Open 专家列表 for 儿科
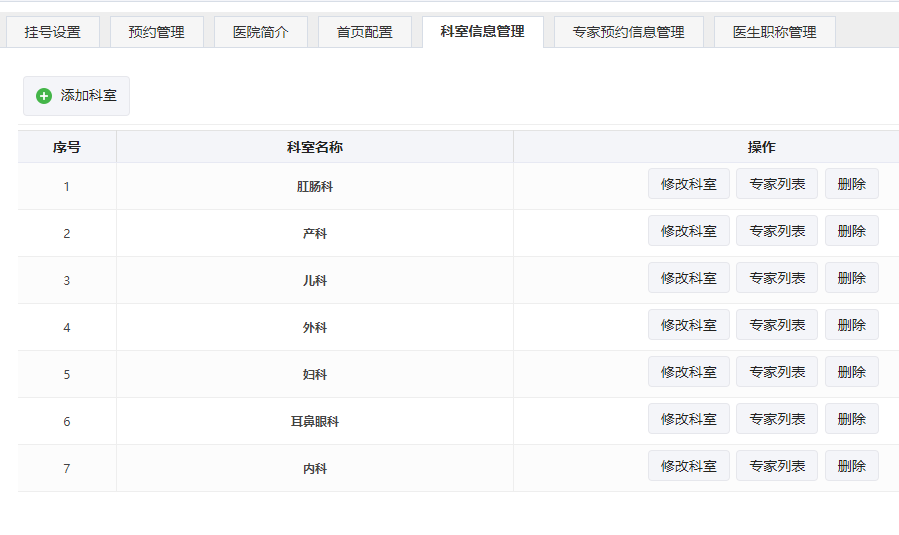 point(777,278)
